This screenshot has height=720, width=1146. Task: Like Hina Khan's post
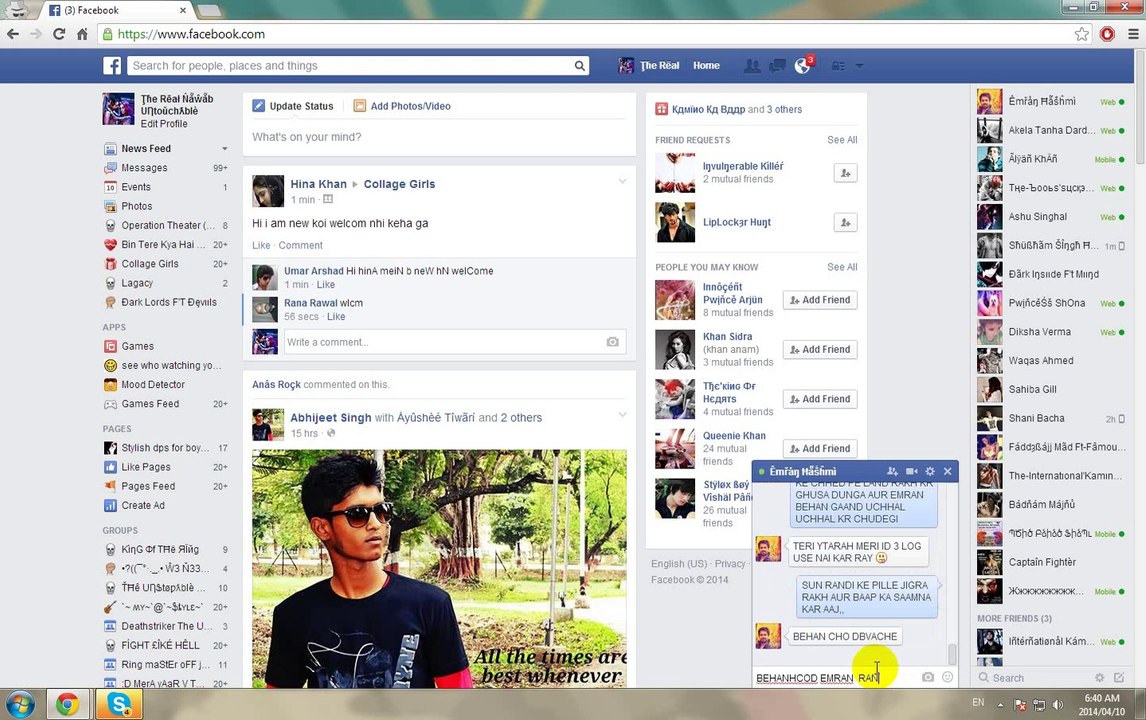261,246
